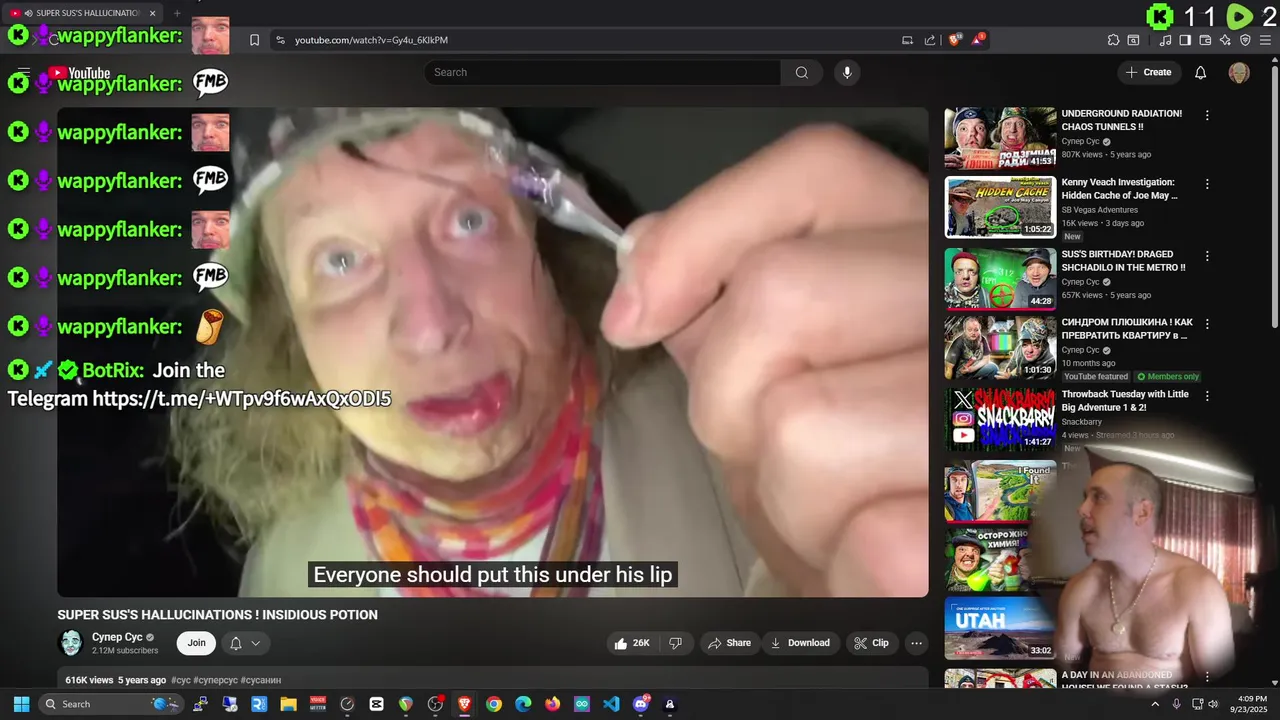Open options for UNDERGROUND RADIATION video
Viewport: 1280px width, 720px height.
click(1207, 115)
